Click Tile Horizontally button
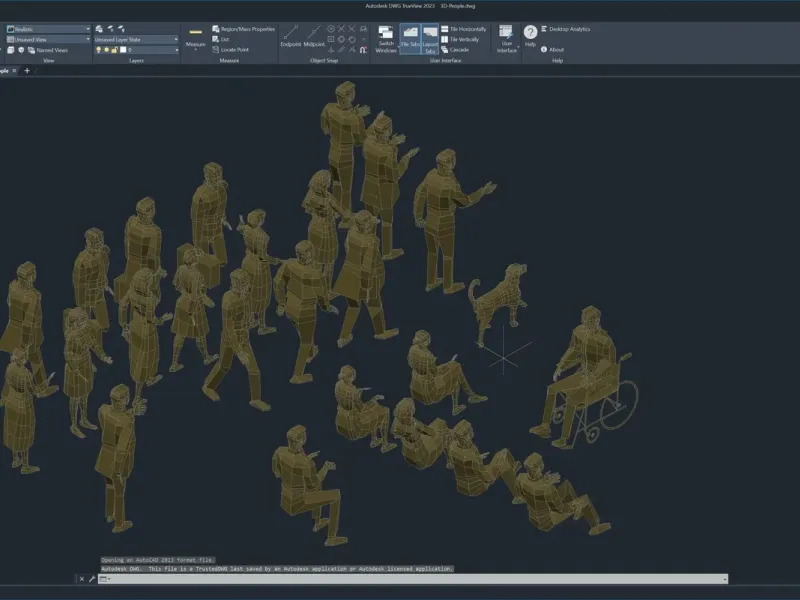 (466, 29)
